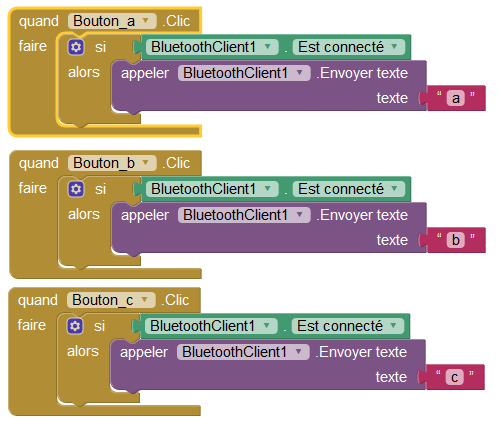Open mutator gear on Bouton_b if block

coord(76,189)
